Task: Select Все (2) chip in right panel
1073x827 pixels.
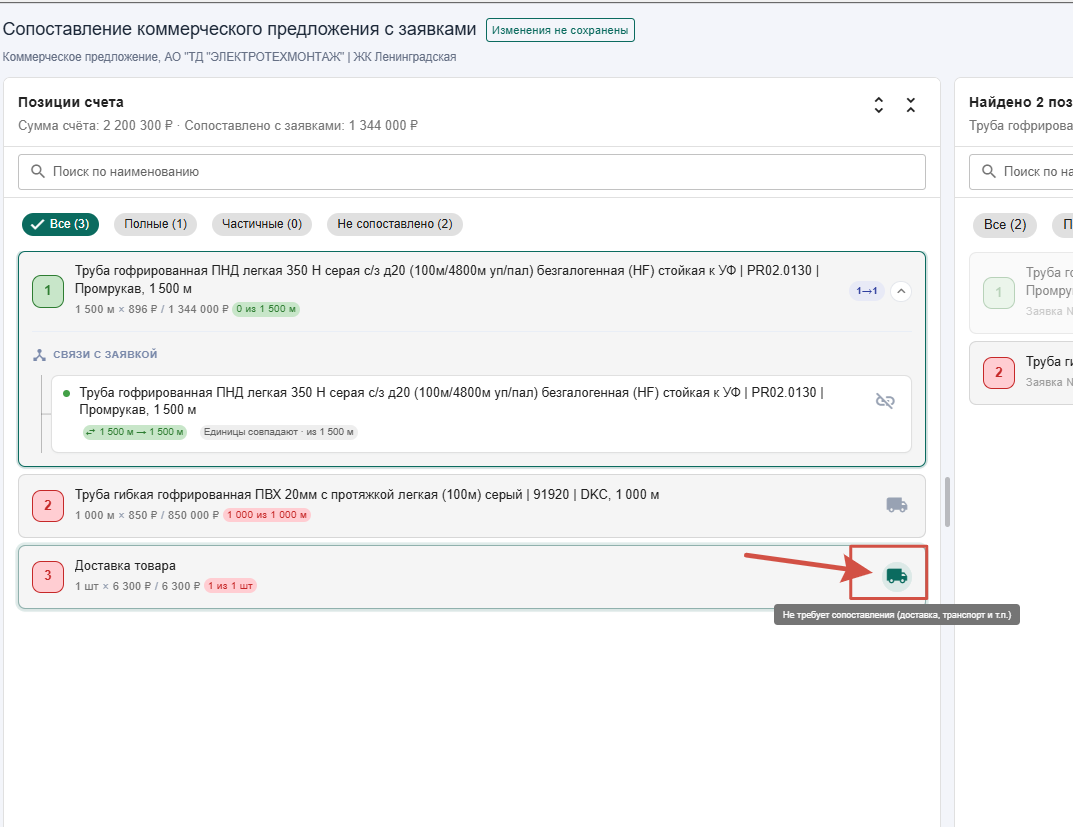Action: [1005, 225]
